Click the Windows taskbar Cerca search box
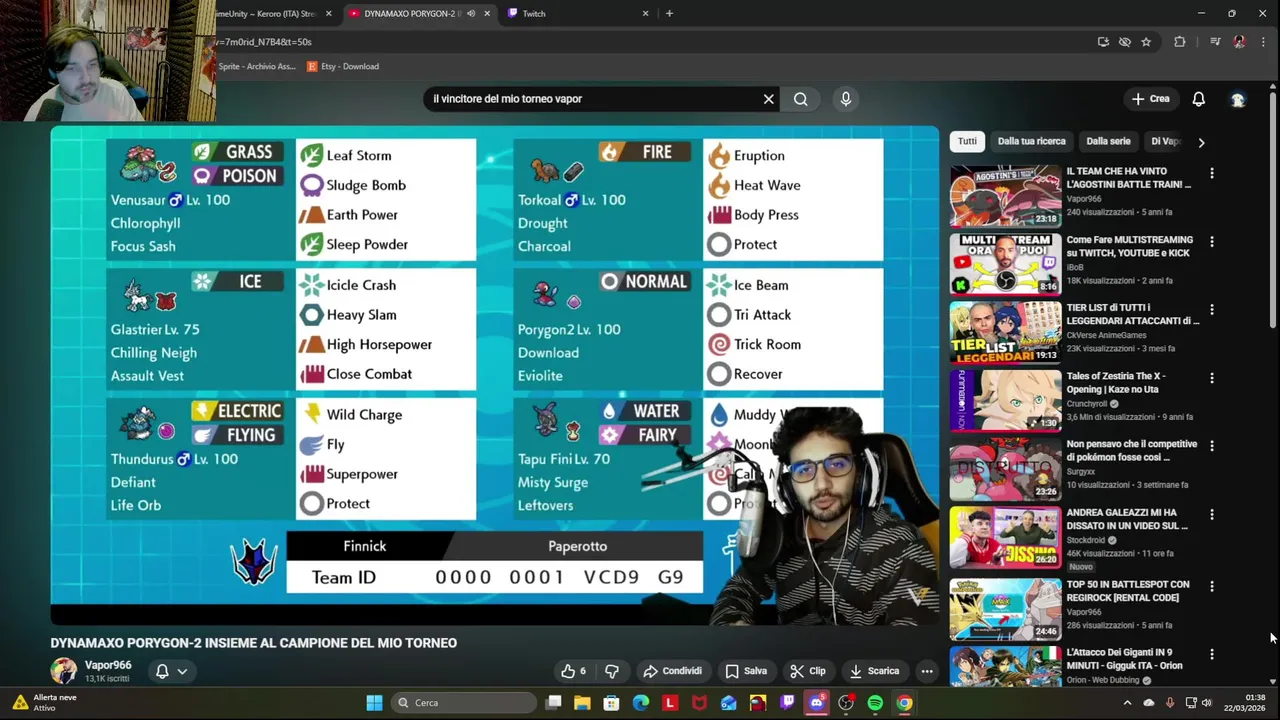1280x720 pixels. tap(463, 703)
